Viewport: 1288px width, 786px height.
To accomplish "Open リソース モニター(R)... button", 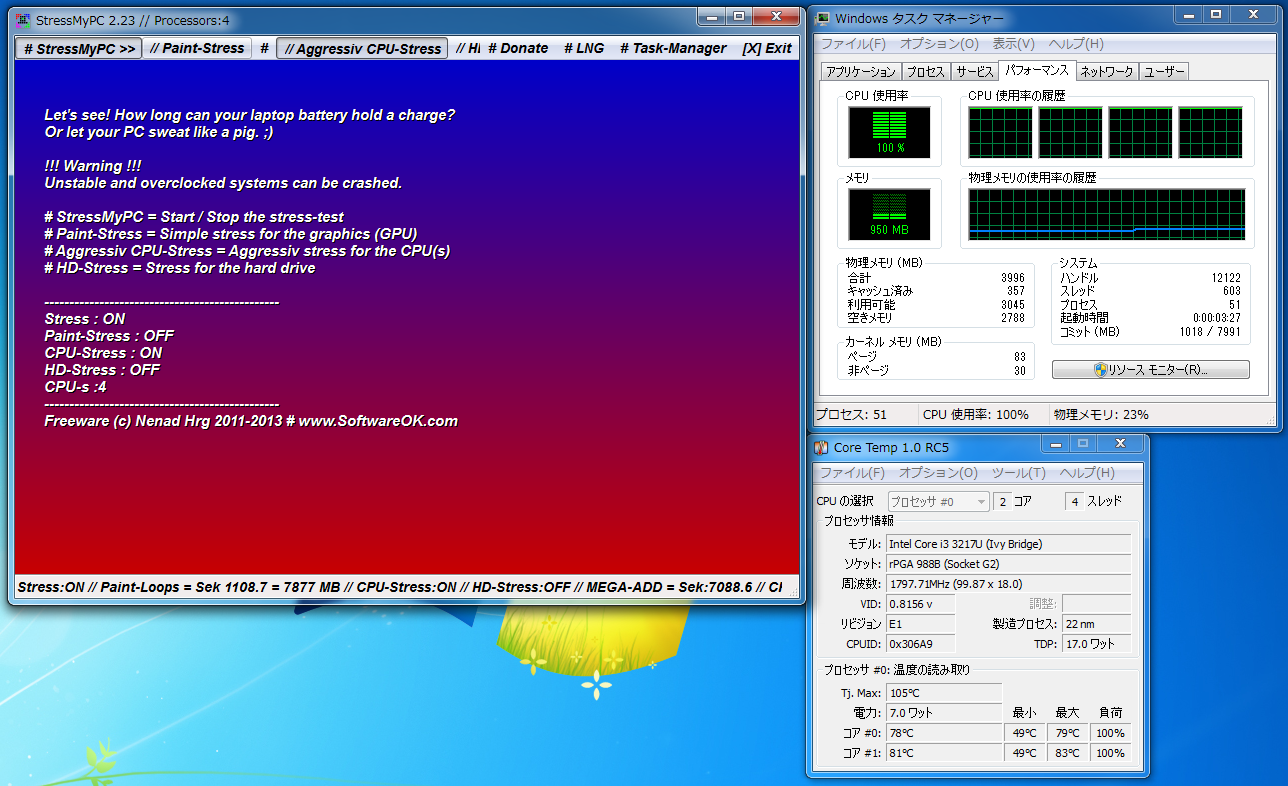I will point(1150,370).
